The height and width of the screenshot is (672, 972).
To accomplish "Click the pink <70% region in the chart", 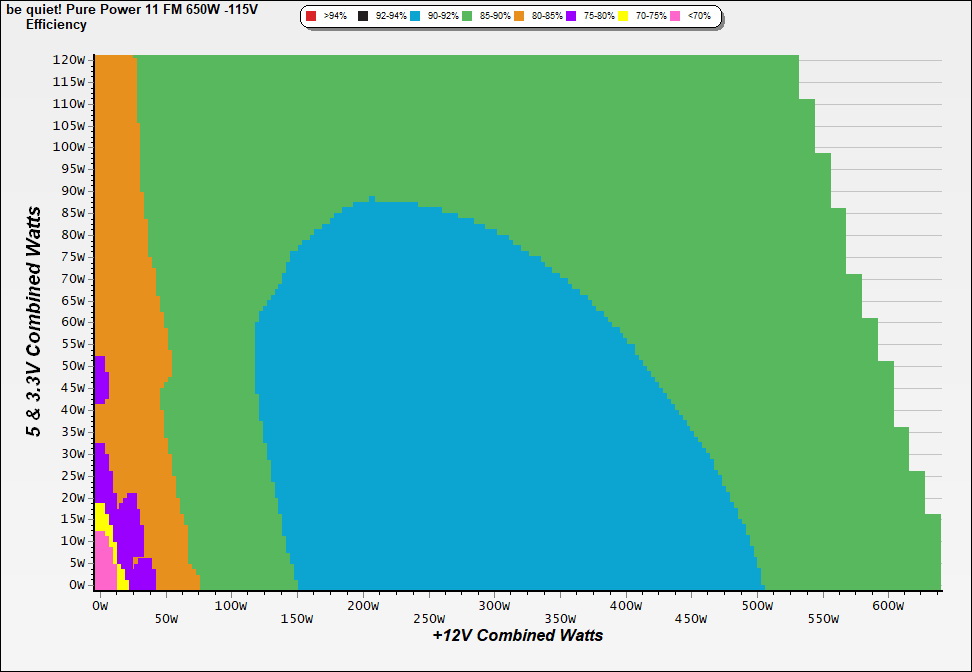I will coord(103,570).
